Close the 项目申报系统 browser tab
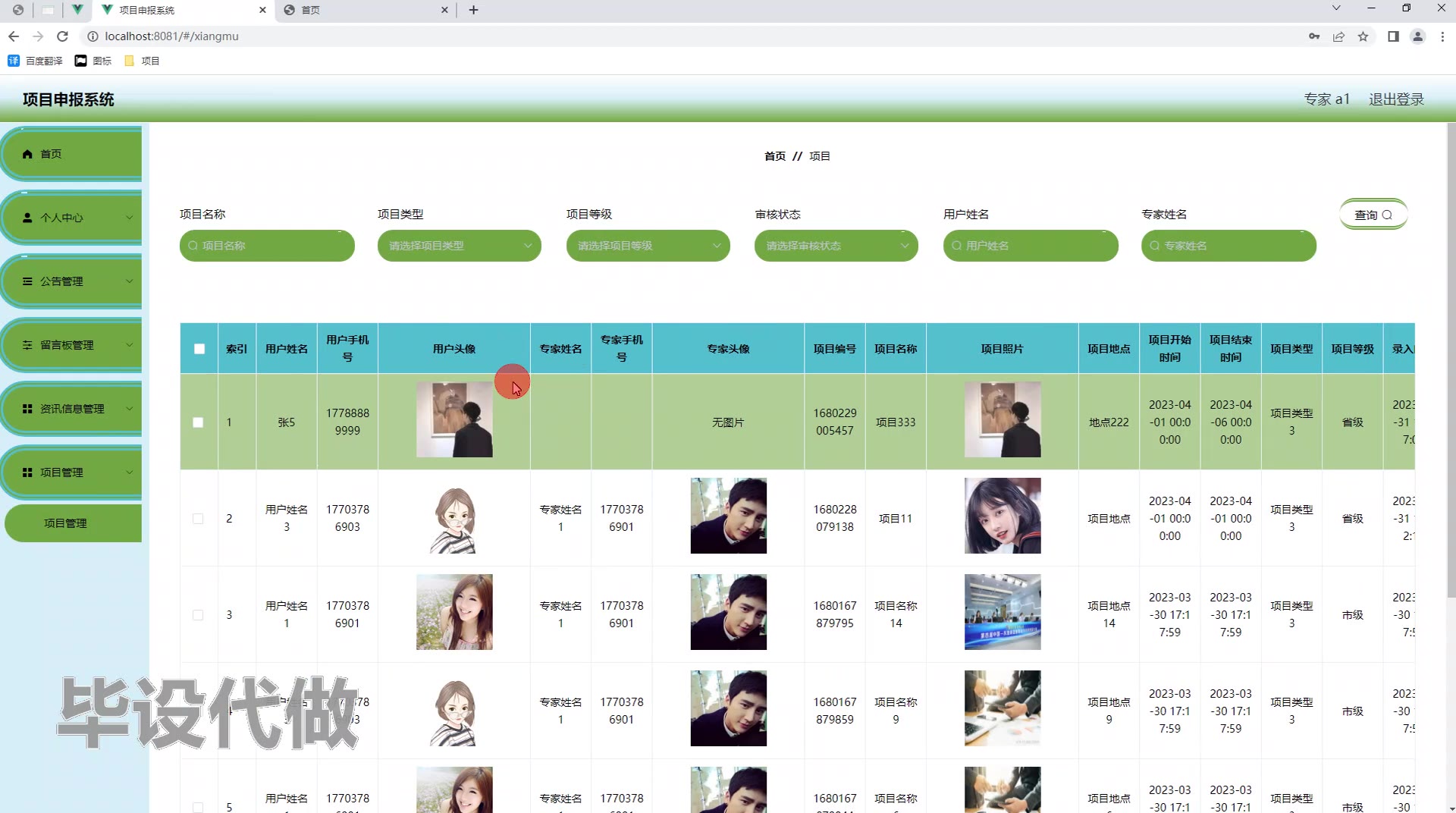 tap(262, 10)
